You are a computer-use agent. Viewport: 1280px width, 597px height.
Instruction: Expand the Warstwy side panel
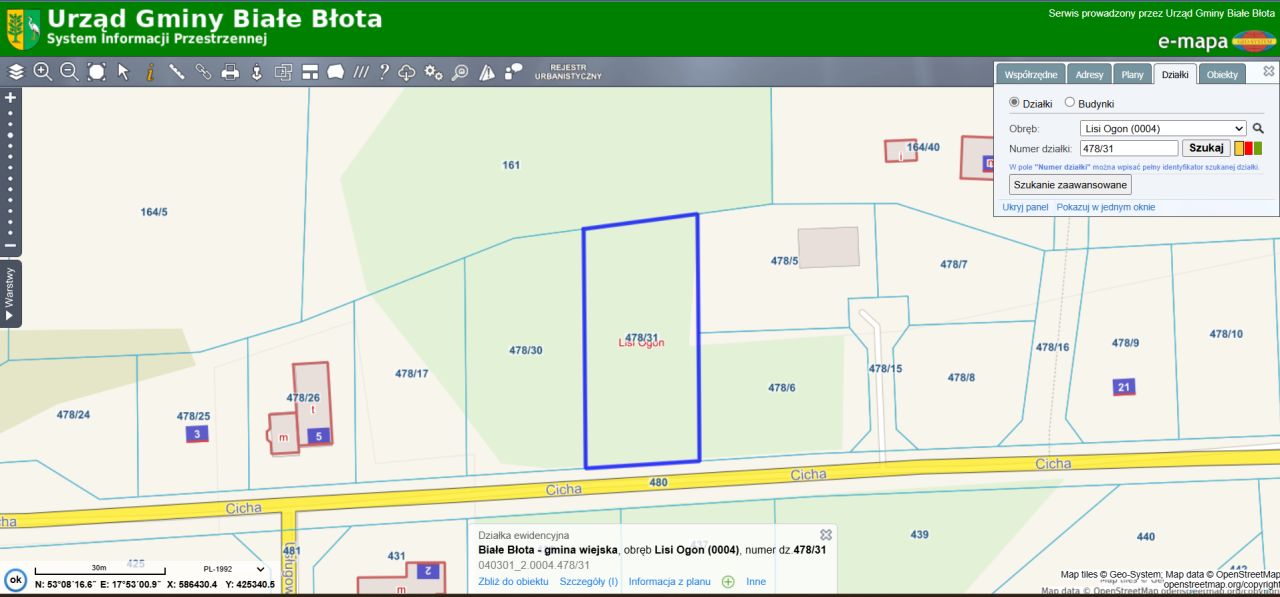[x=10, y=293]
